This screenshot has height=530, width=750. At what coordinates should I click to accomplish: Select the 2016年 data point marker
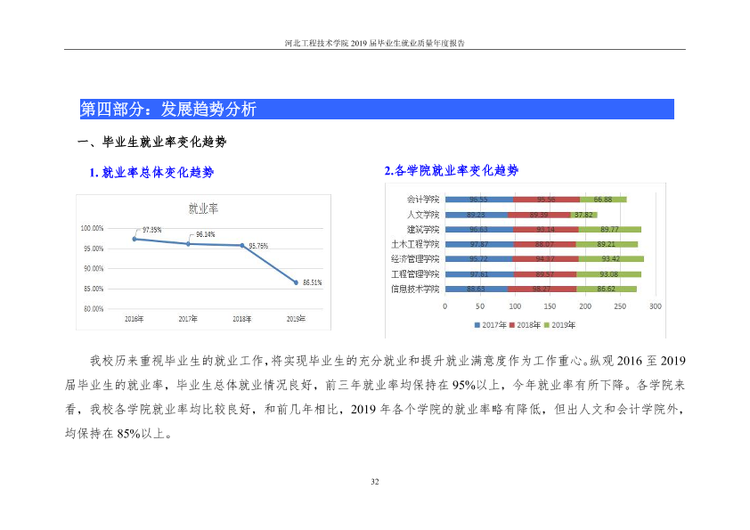point(134,239)
